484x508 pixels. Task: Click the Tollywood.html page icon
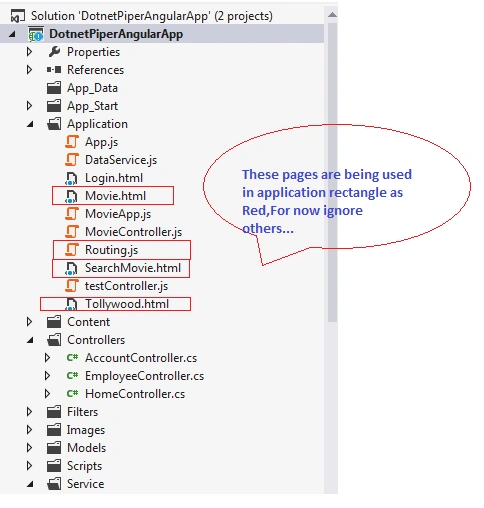pos(71,304)
